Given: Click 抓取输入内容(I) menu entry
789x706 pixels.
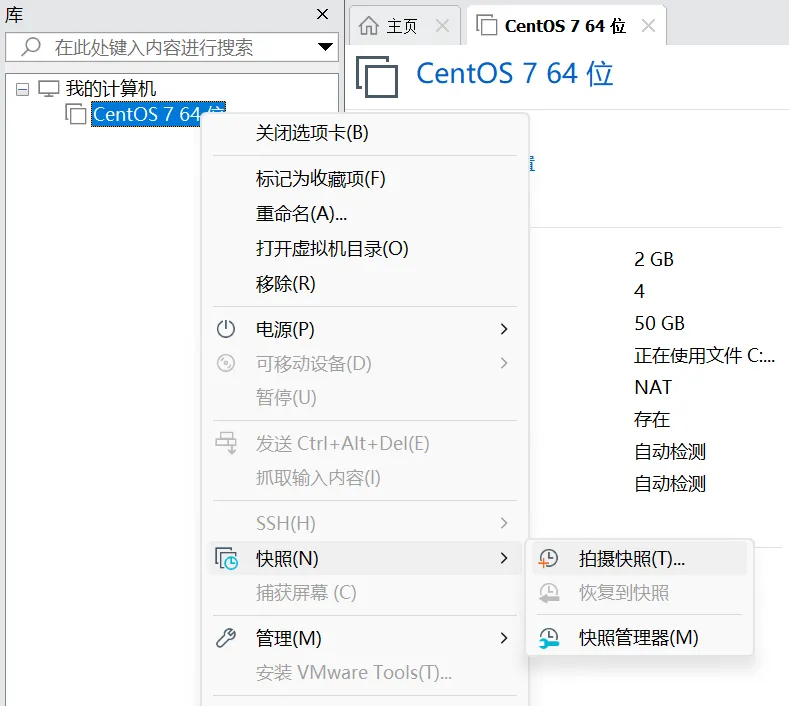Looking at the screenshot, I should click(365, 478).
